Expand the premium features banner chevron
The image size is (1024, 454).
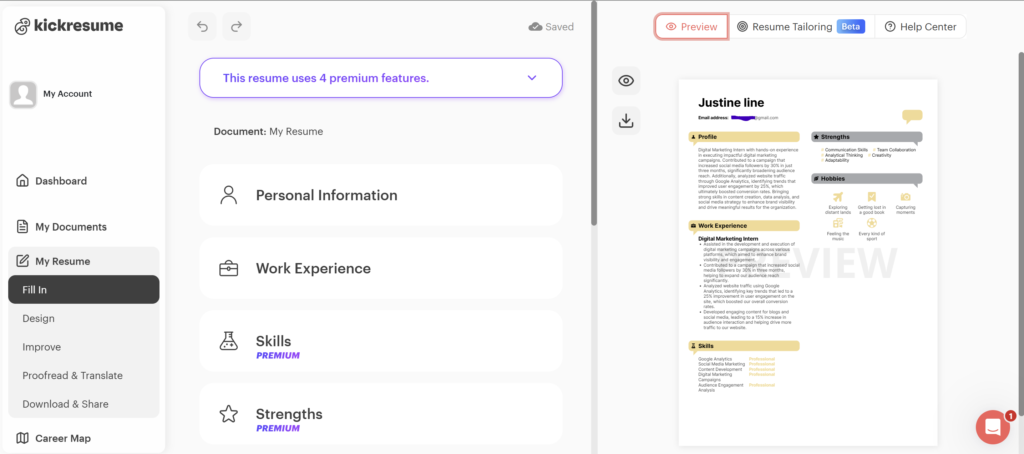(532, 78)
